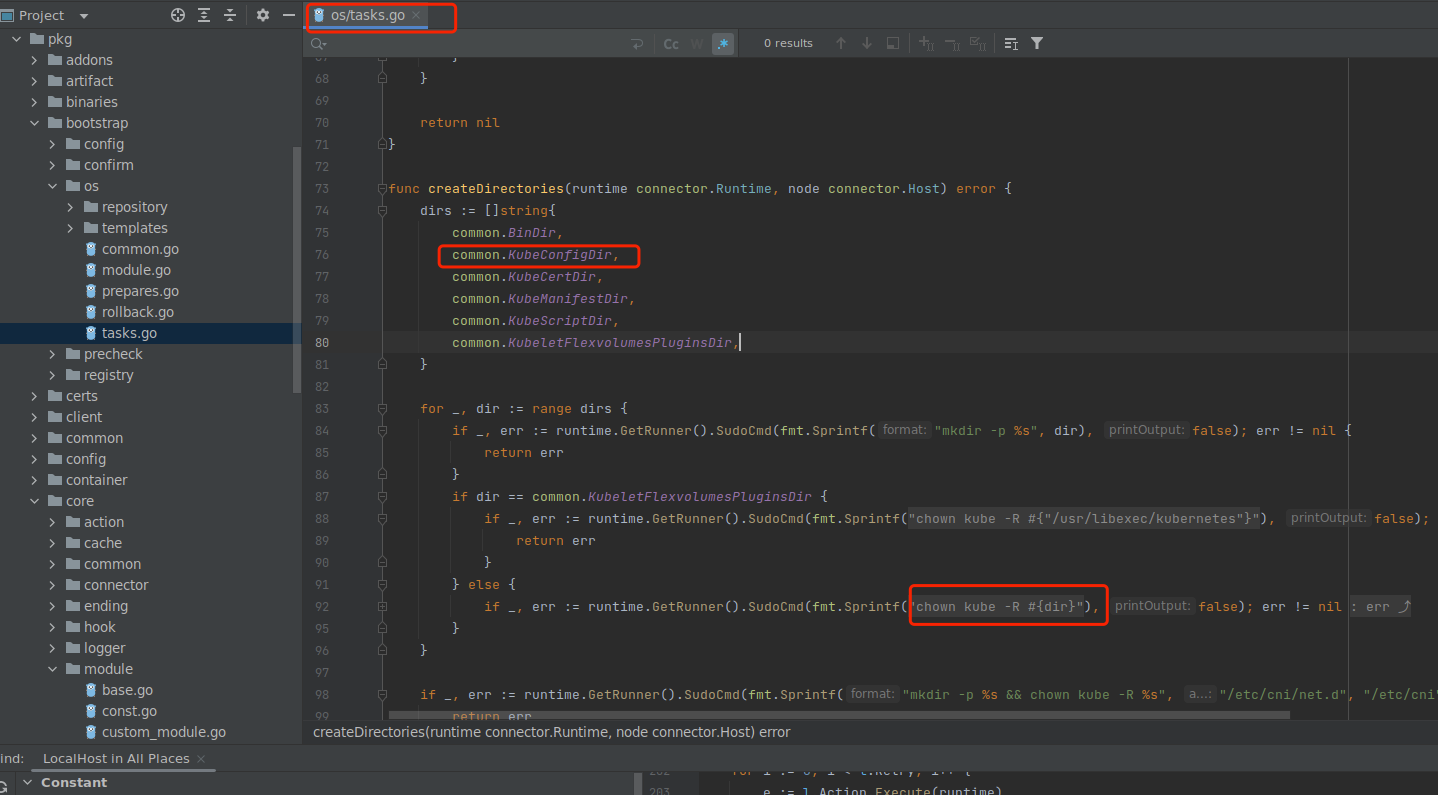Collapse the Constant group in find results

(27, 782)
